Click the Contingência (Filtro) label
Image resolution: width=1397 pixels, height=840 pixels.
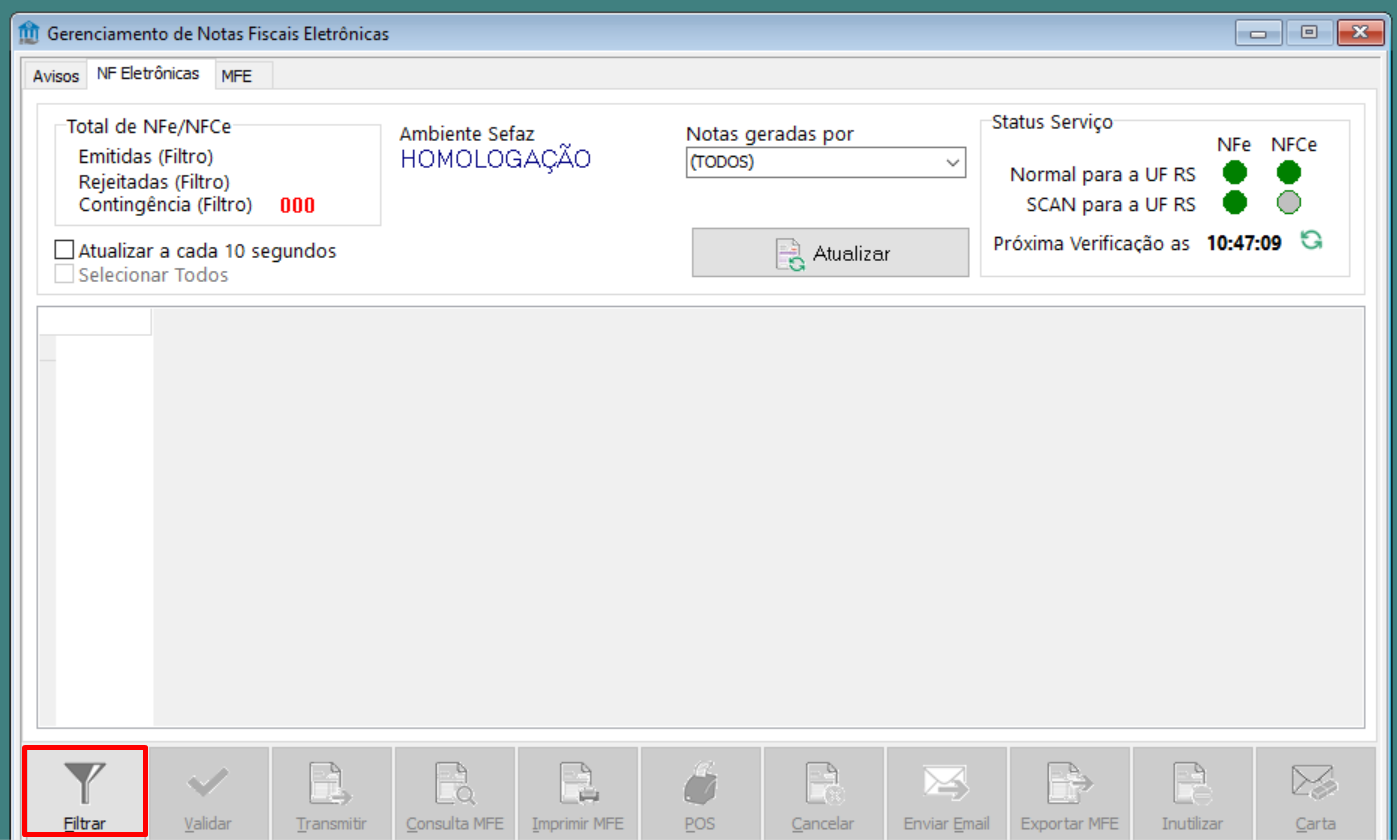[165, 205]
